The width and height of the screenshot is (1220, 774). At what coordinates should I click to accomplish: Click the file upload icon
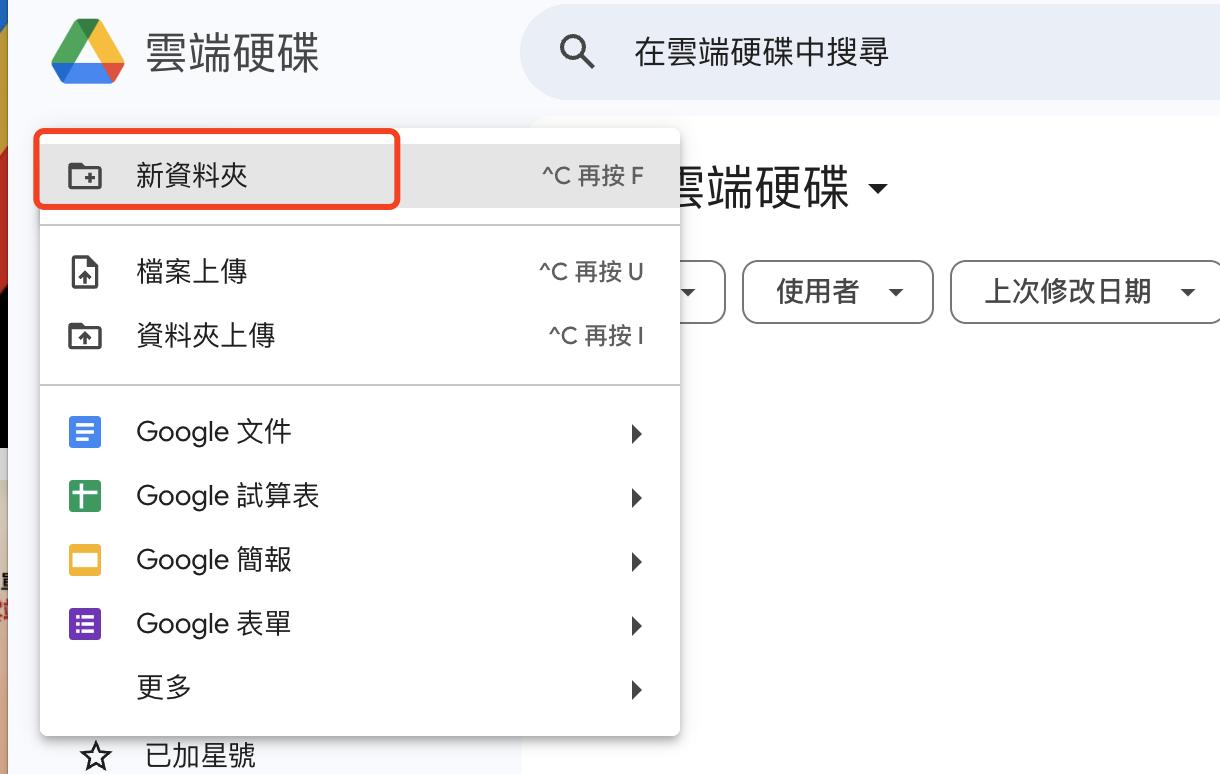pos(84,272)
